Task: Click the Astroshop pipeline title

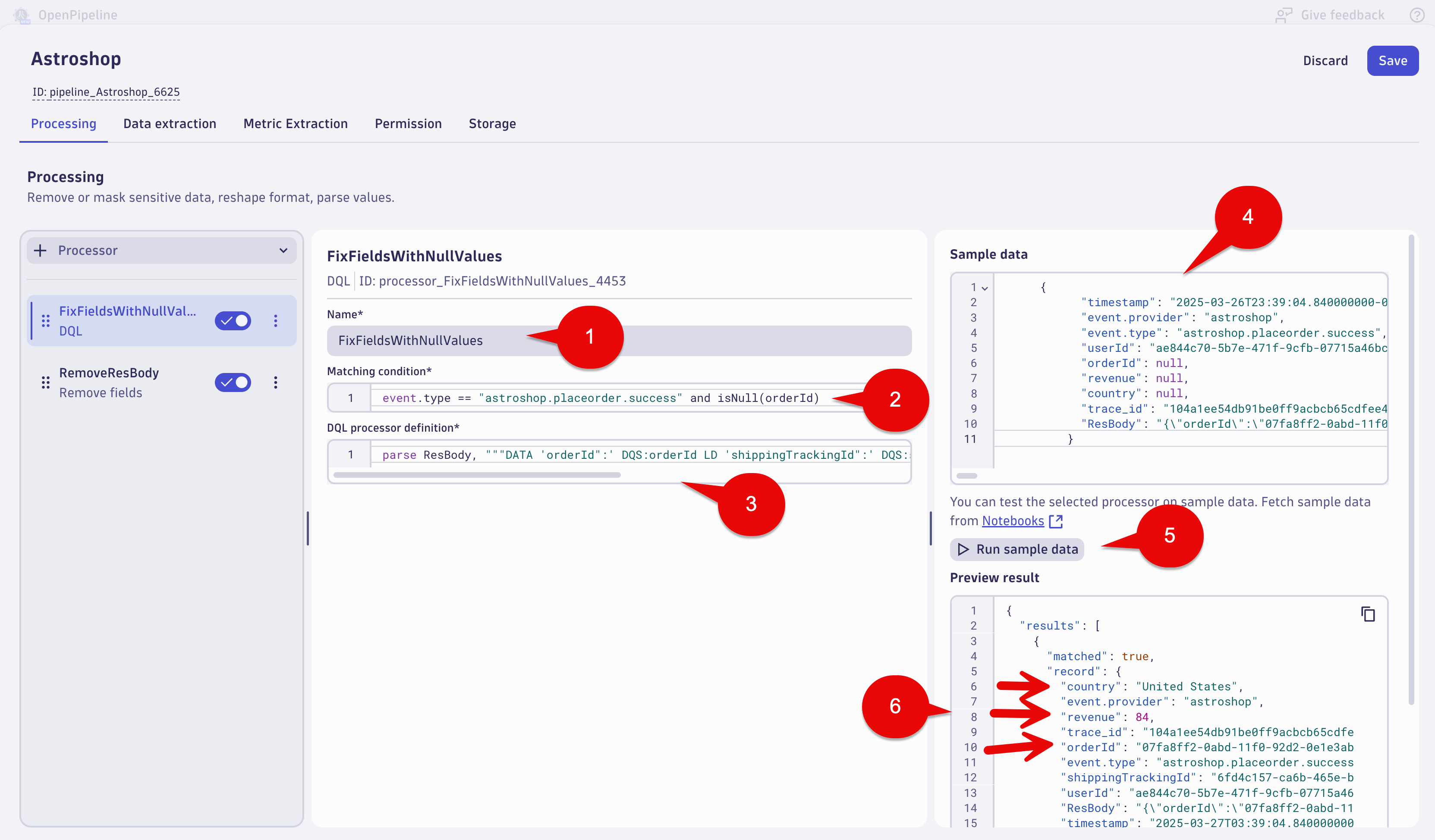Action: pos(76,59)
